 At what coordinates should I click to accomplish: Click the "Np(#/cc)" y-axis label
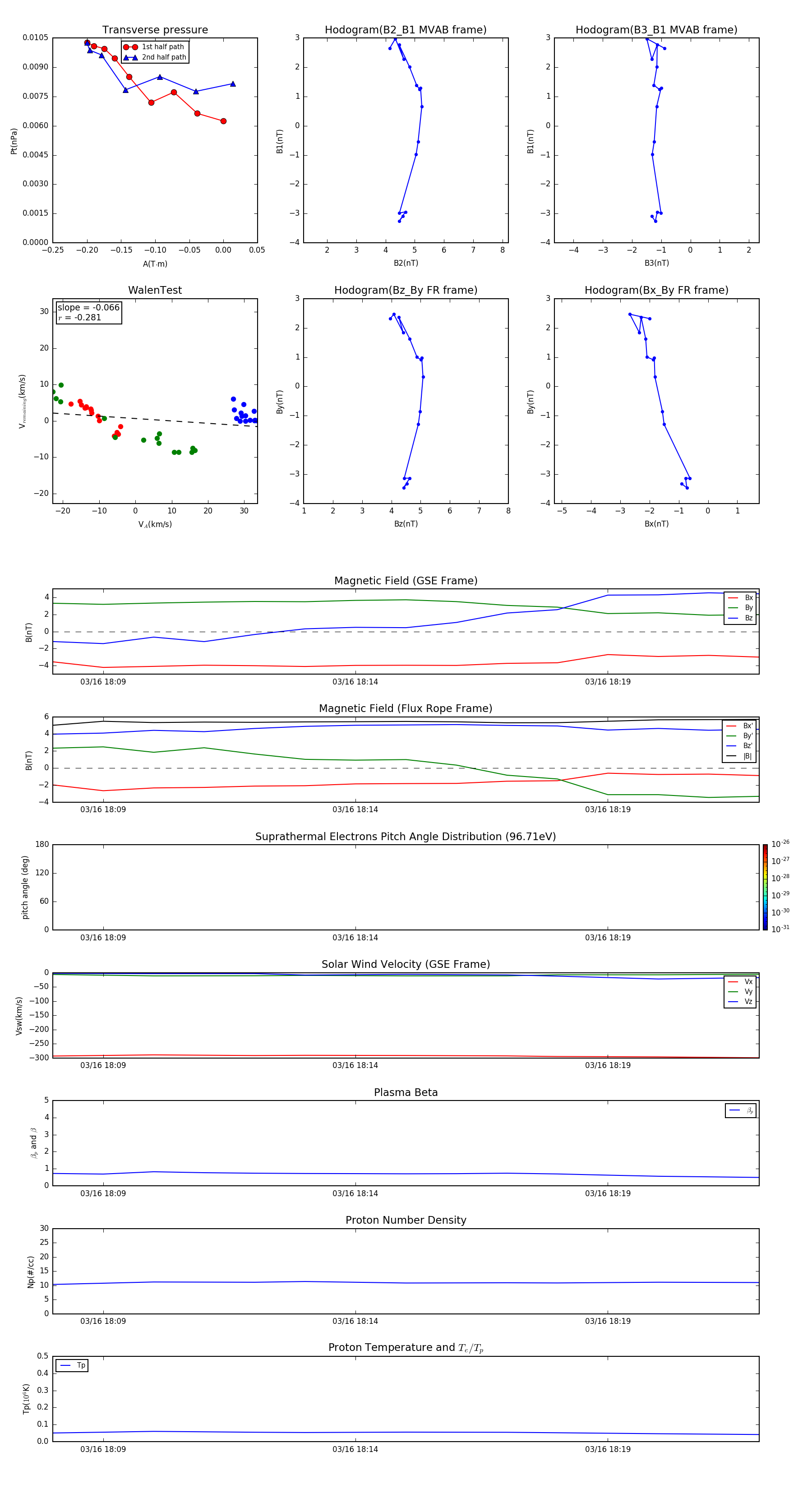(31, 1272)
